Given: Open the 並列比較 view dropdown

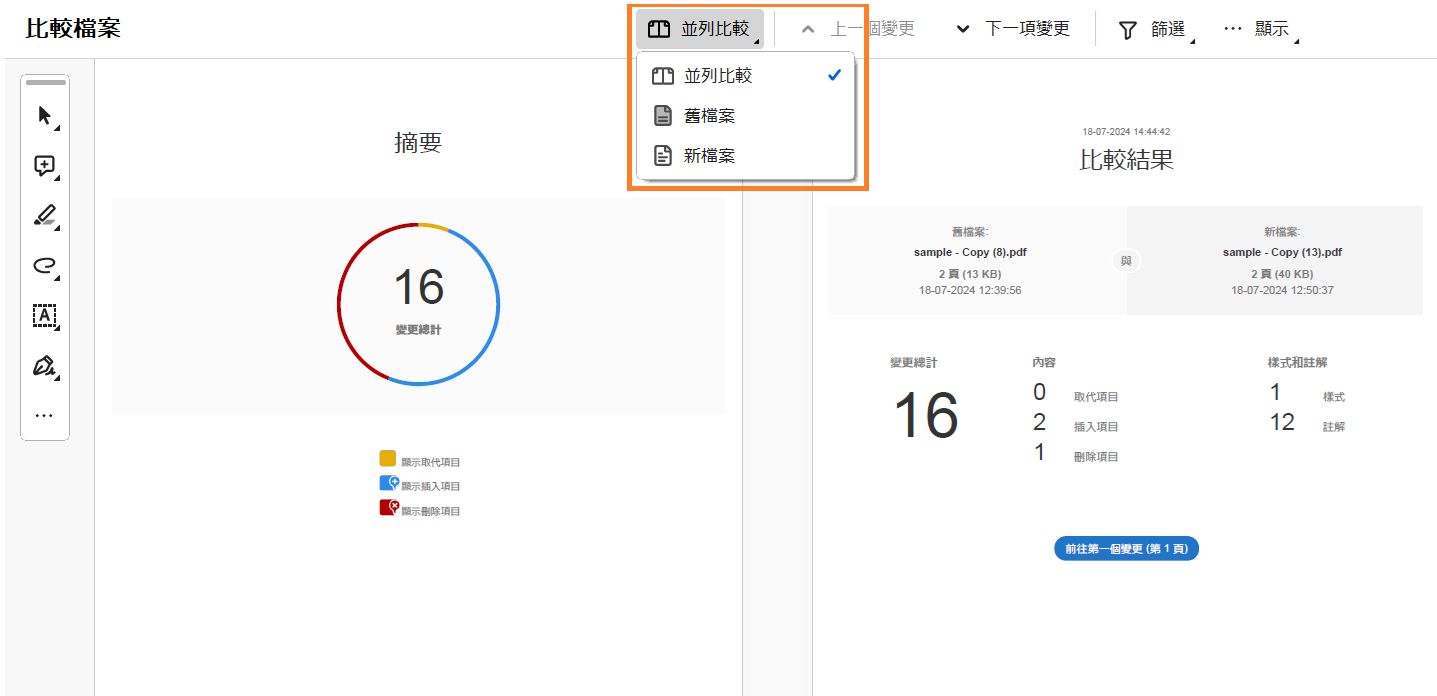Looking at the screenshot, I should pyautogui.click(x=699, y=28).
